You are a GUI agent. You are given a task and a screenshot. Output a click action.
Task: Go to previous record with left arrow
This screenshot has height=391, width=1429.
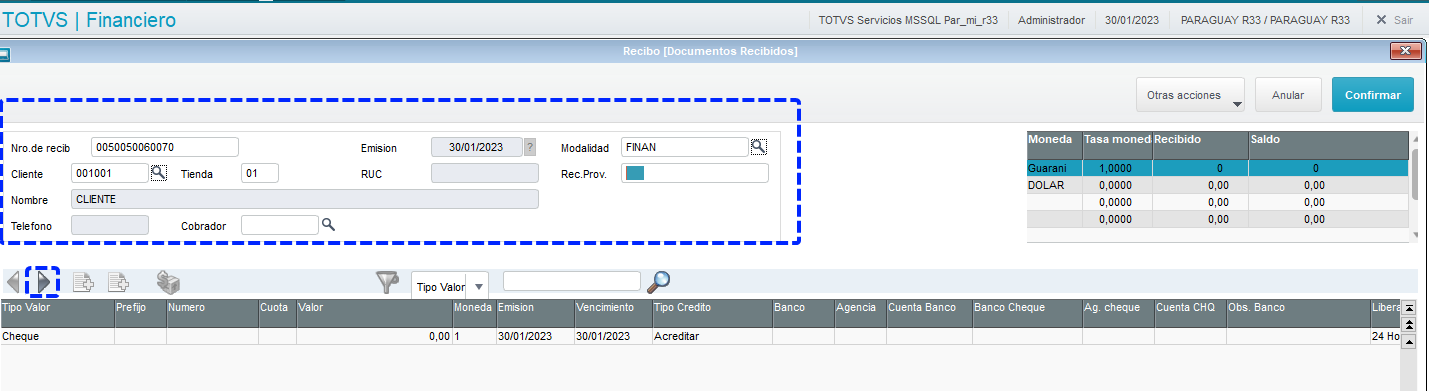point(13,283)
